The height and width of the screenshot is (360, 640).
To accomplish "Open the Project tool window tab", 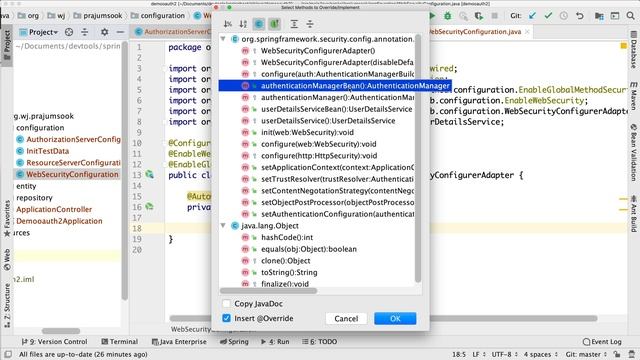I will pos(7,45).
